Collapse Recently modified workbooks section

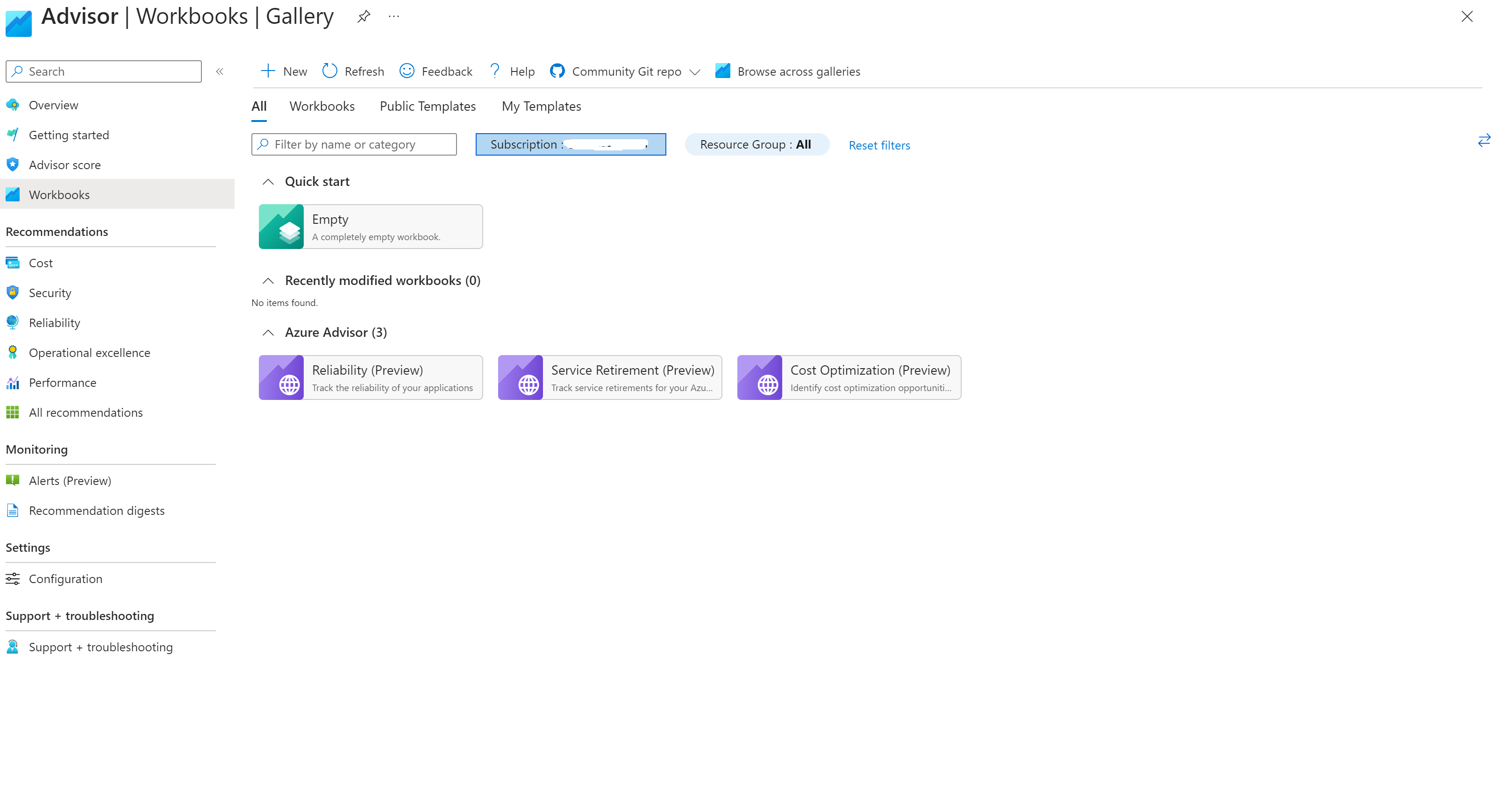click(x=268, y=281)
